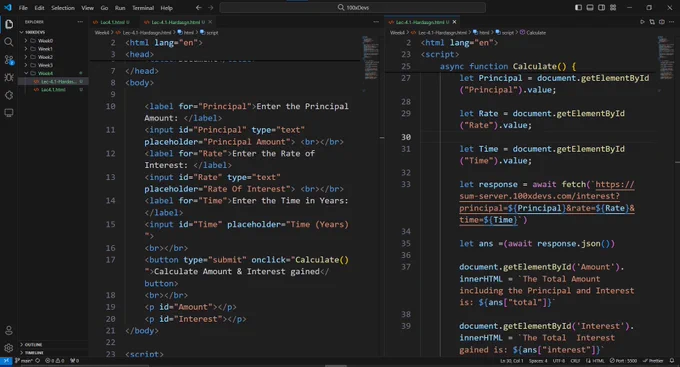Open the Explorer view in activity bar

[9, 24]
